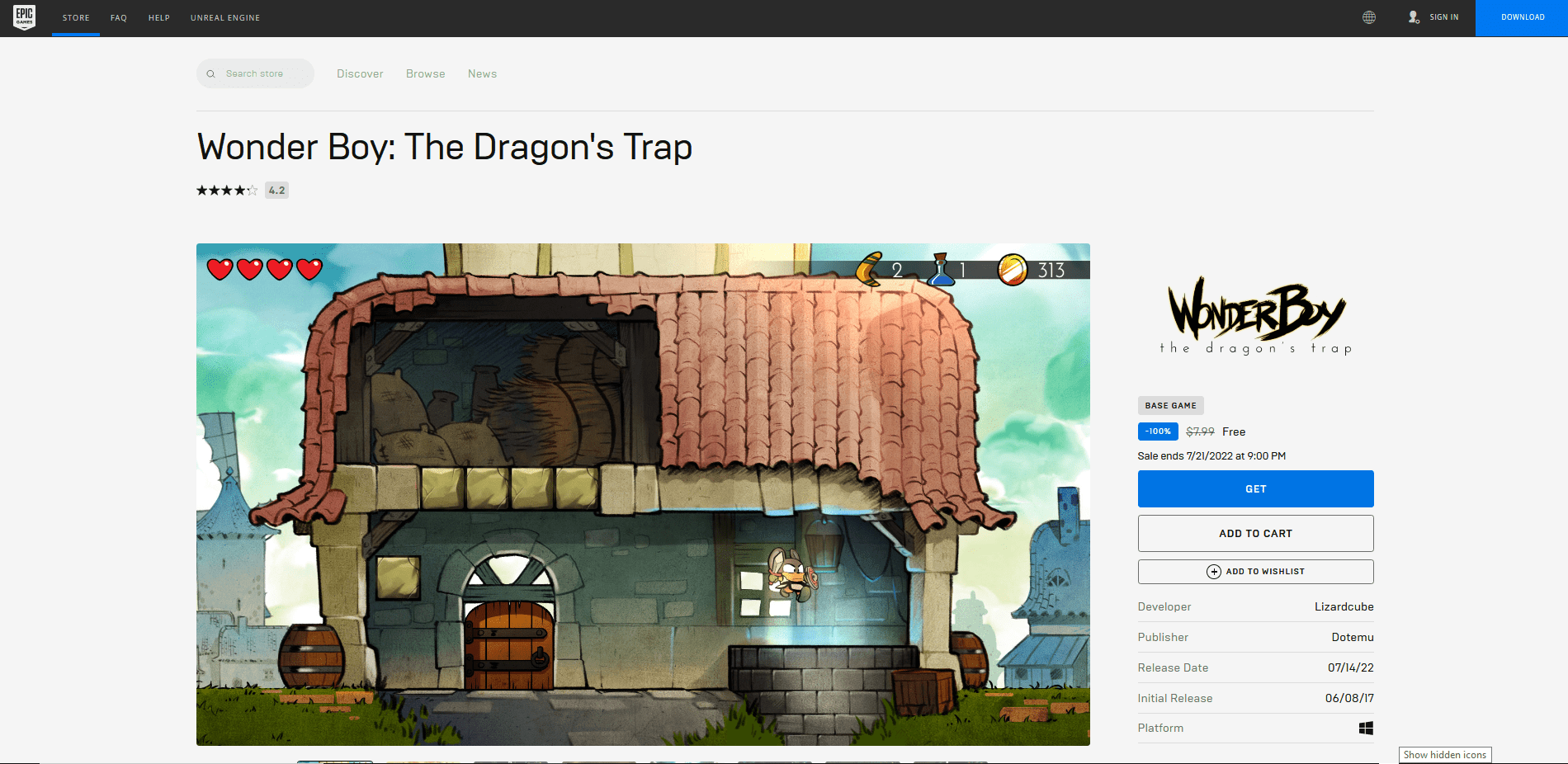
Task: Click the GET button
Action: [x=1256, y=489]
